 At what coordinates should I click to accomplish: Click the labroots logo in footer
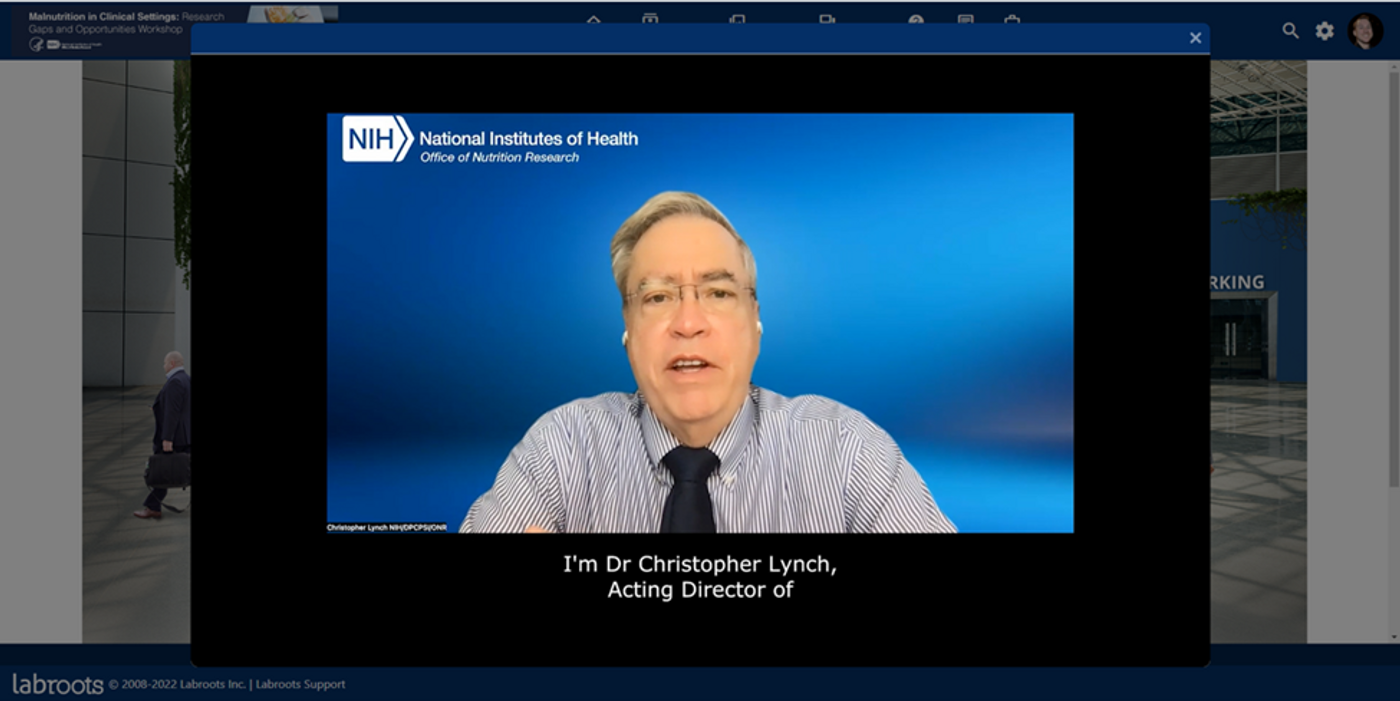point(58,684)
